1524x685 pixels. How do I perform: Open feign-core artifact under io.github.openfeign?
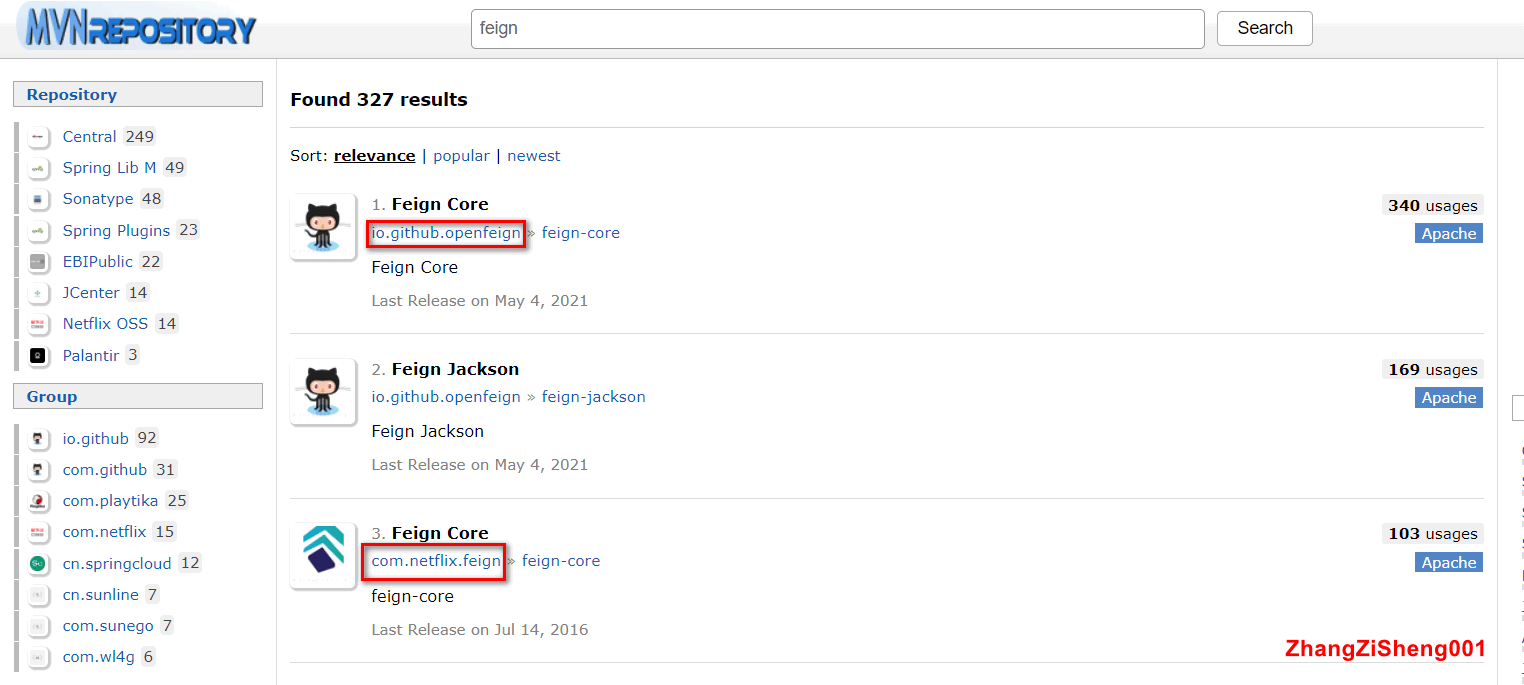tap(581, 233)
